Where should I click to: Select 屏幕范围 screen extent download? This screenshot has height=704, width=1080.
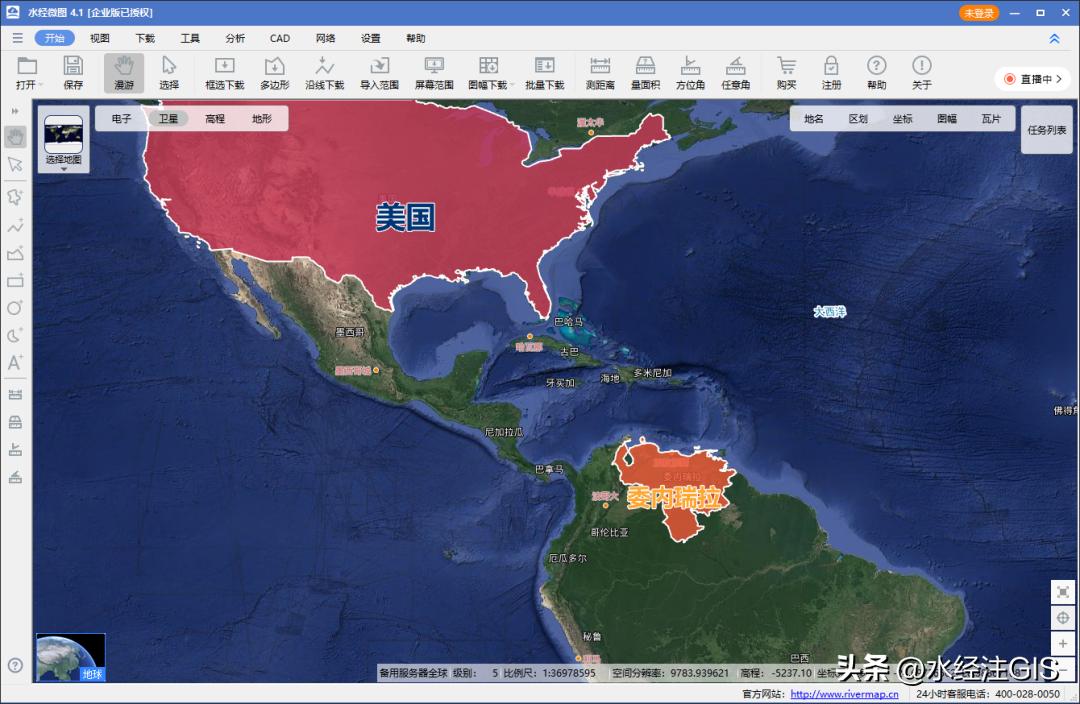[x=434, y=73]
